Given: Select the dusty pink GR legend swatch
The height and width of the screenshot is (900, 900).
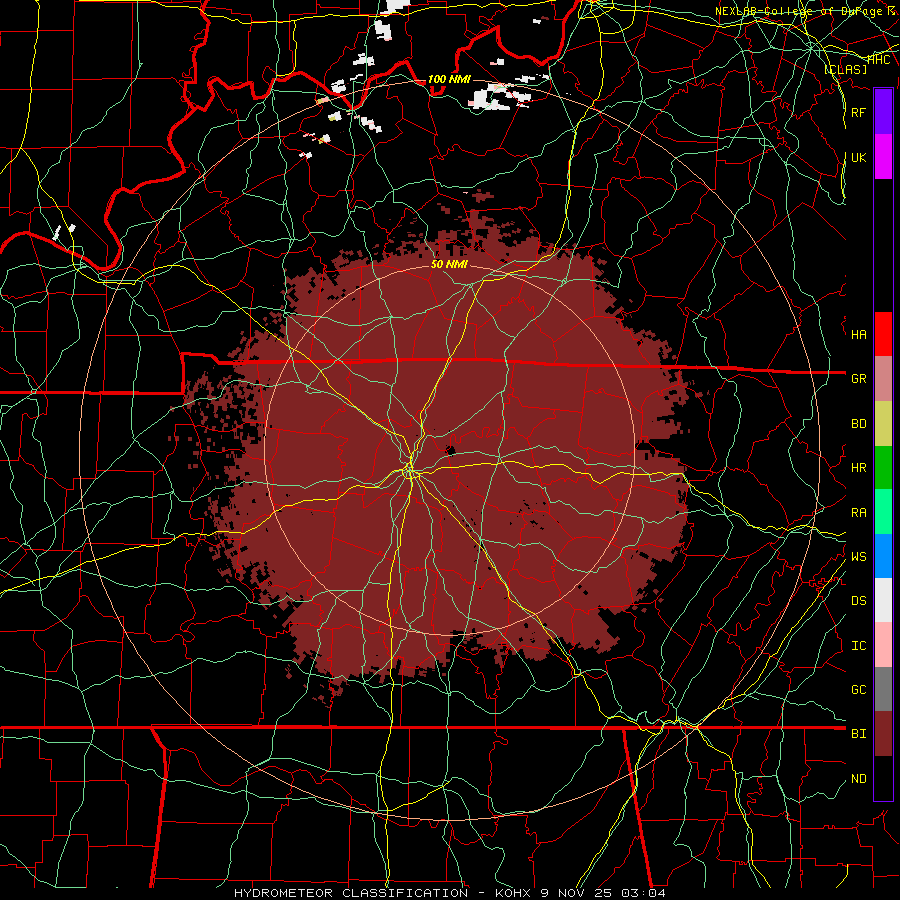Looking at the screenshot, I should [x=883, y=379].
